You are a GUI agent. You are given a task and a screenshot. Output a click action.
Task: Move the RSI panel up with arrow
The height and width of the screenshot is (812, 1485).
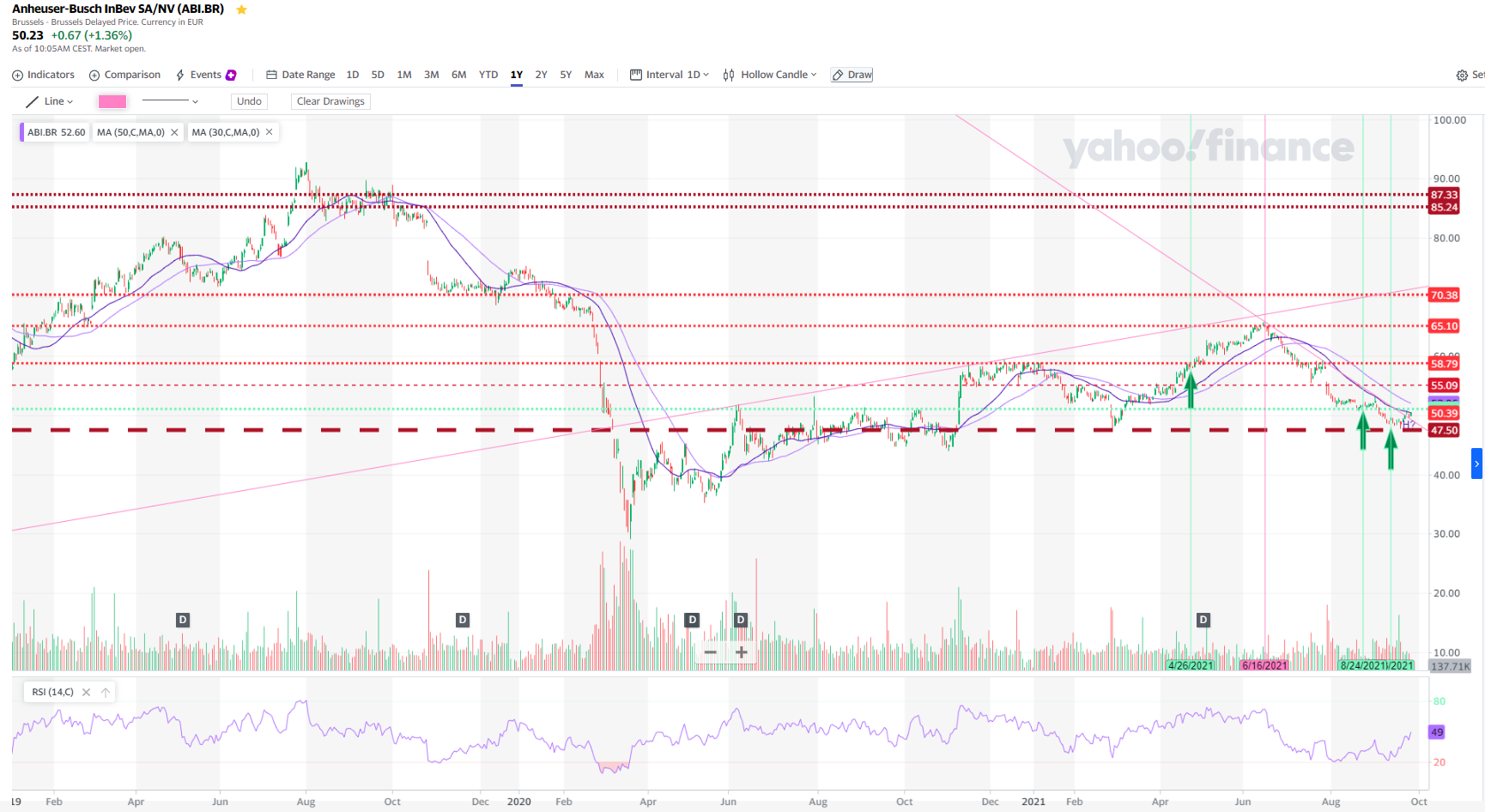click(x=106, y=692)
